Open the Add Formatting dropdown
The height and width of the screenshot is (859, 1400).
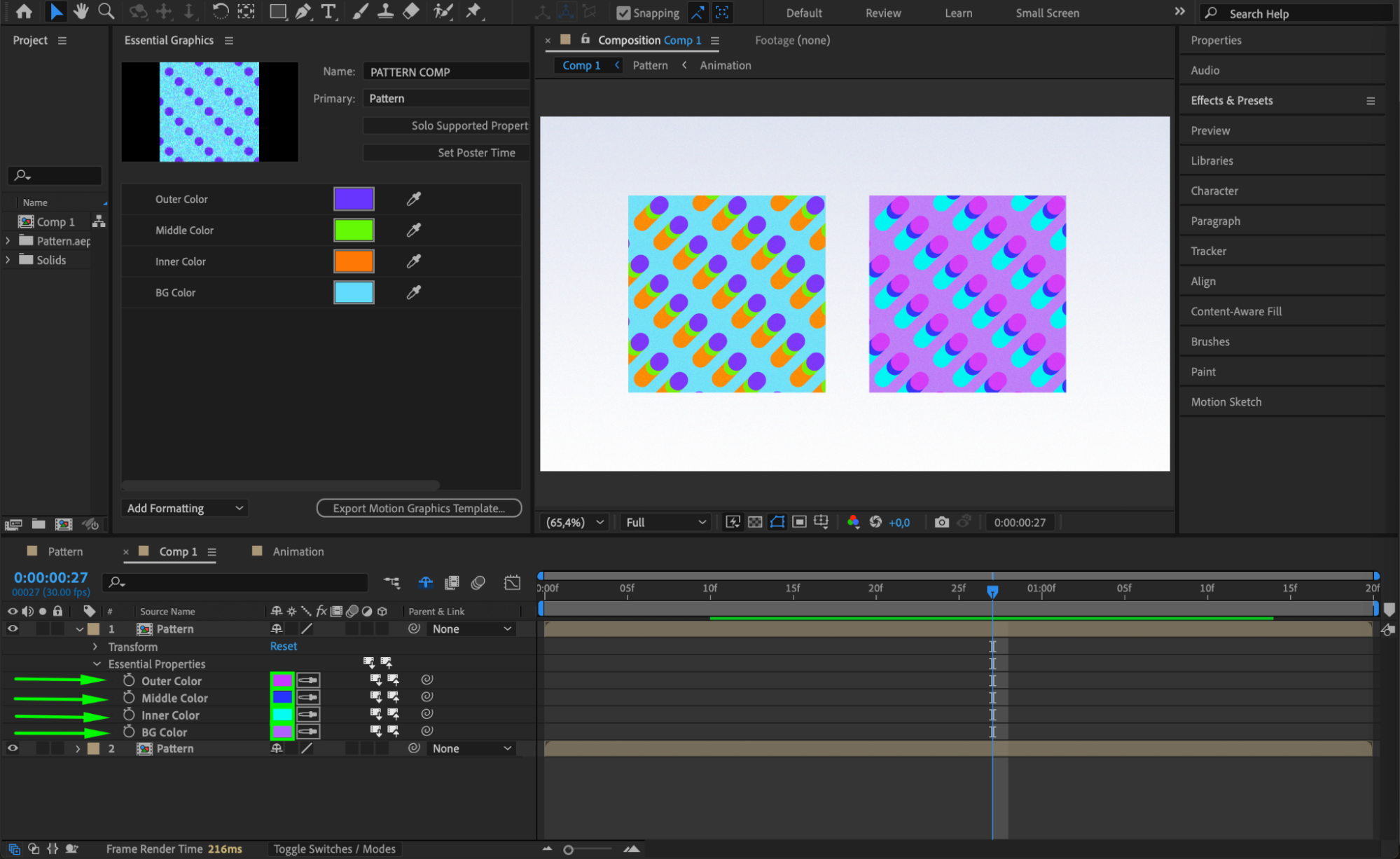coord(185,508)
